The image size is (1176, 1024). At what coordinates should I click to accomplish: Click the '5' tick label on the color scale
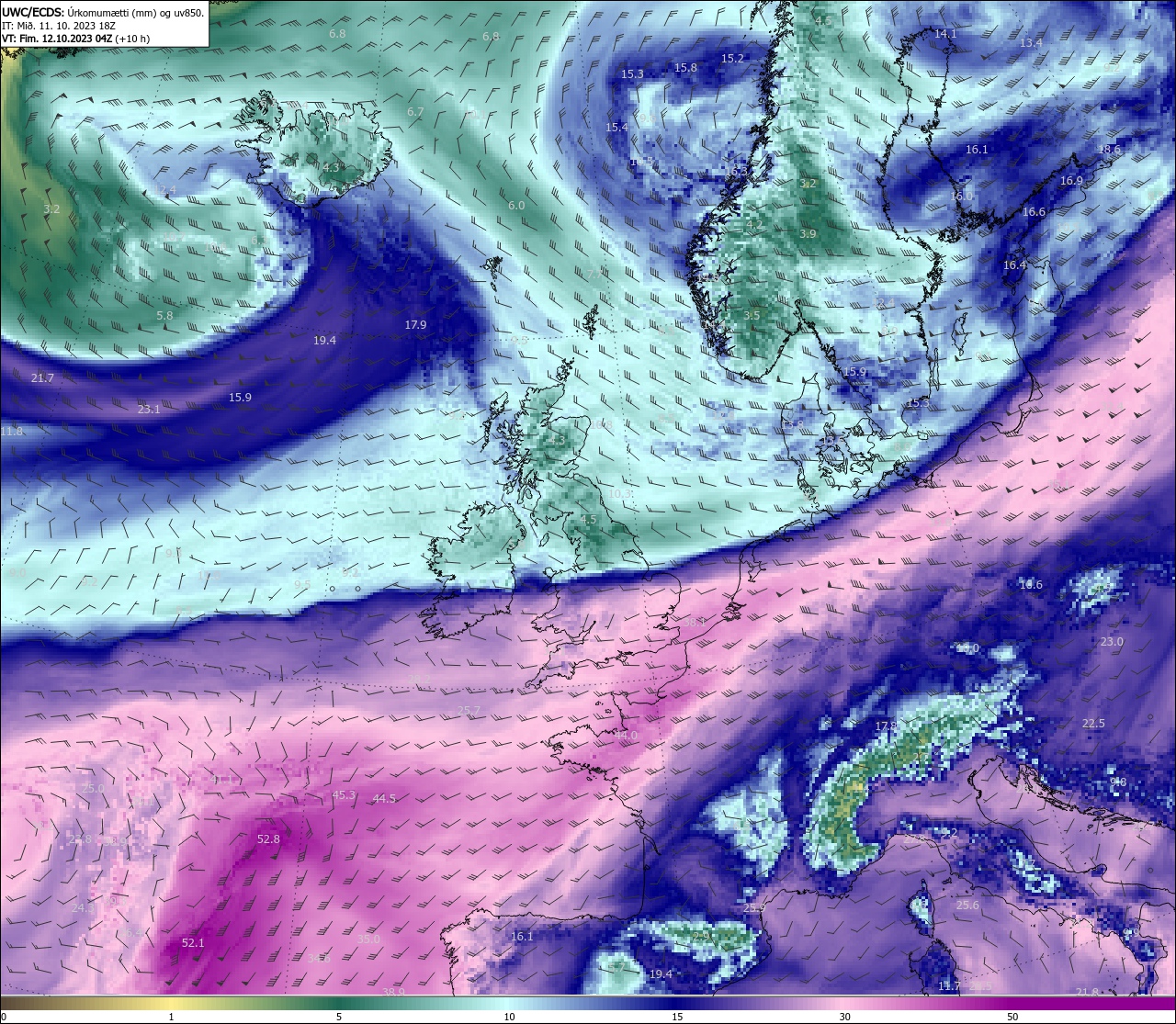(x=339, y=1017)
